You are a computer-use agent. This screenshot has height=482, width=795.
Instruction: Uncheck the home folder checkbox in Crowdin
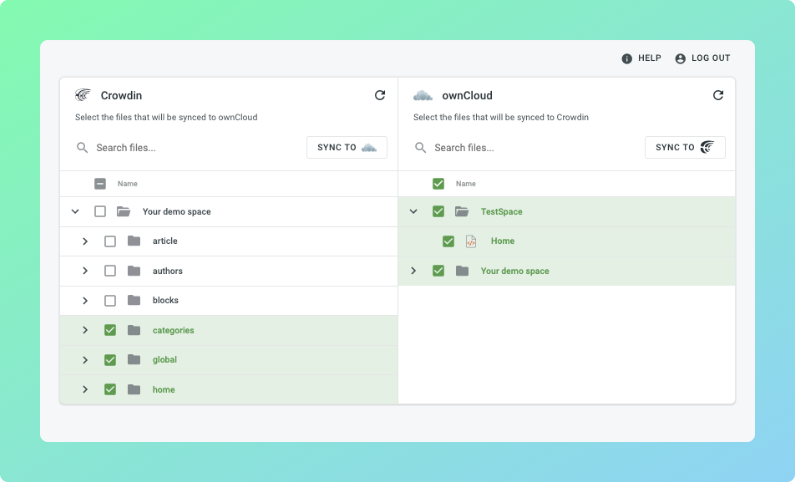click(110, 389)
